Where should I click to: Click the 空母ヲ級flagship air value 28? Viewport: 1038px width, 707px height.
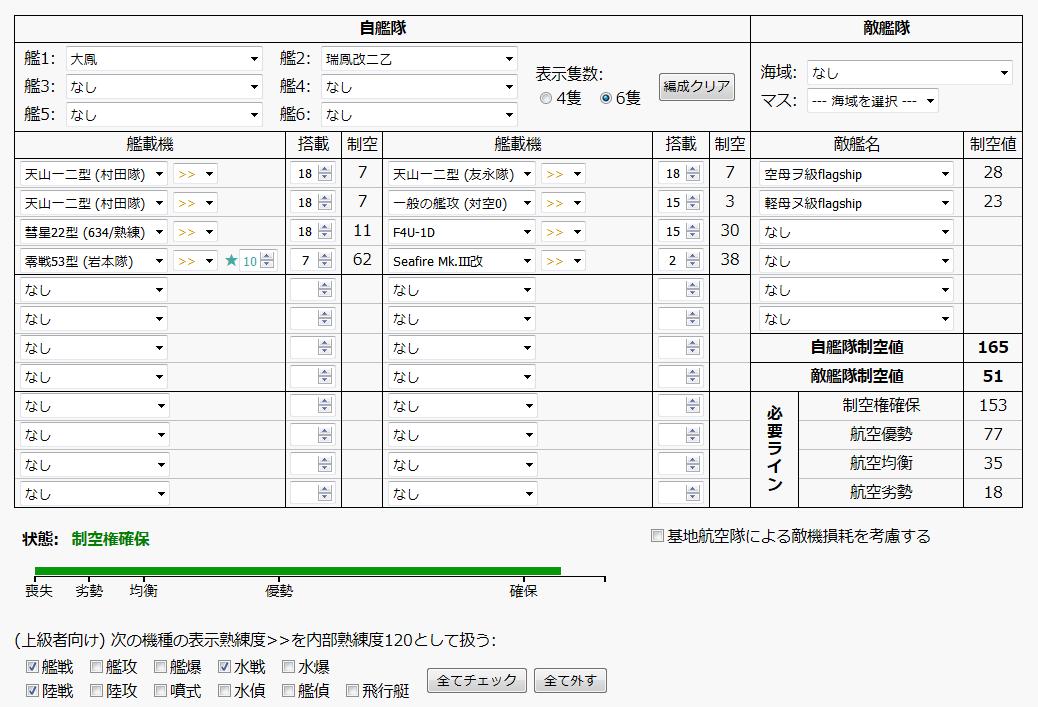993,173
